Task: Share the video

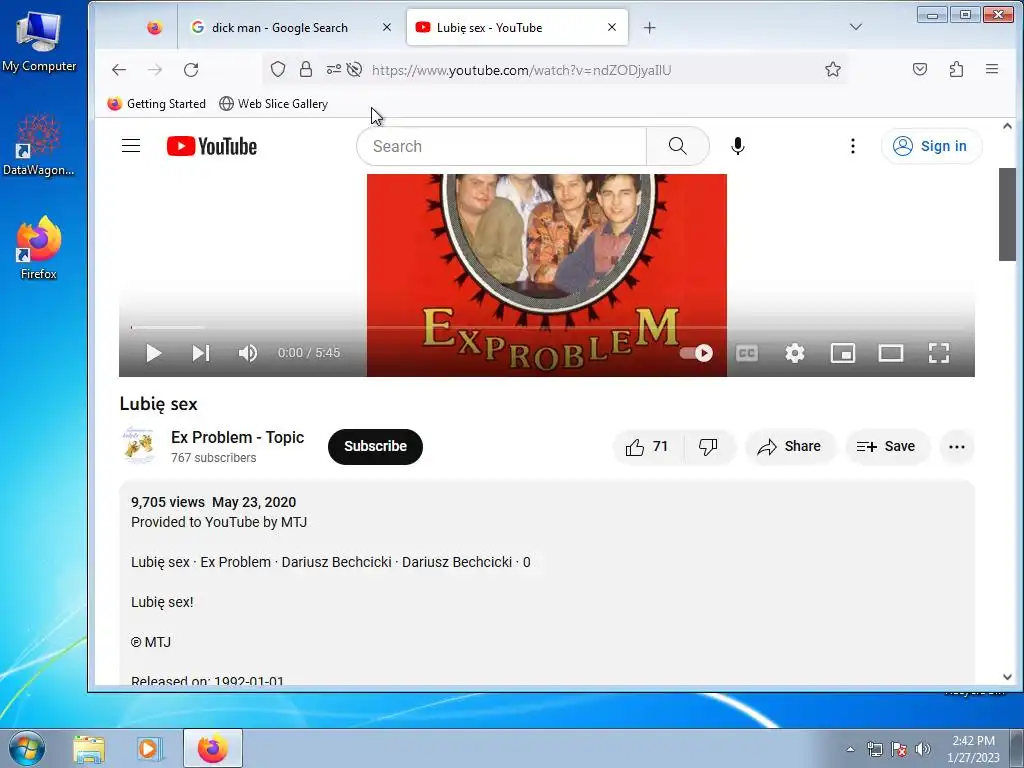Action: point(790,447)
